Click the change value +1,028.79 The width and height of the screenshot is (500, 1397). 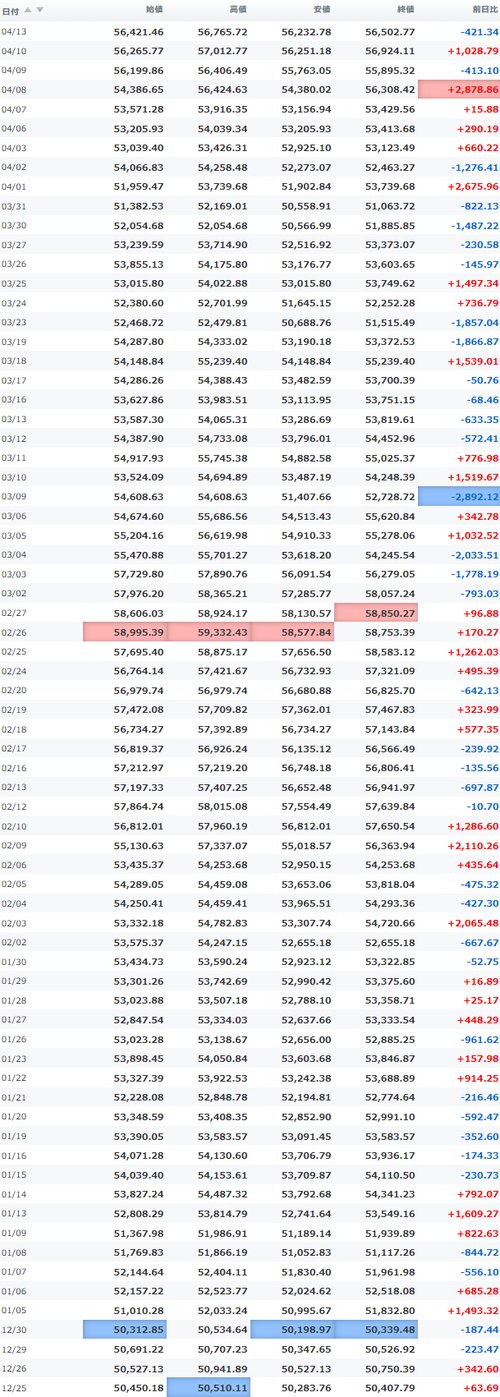(472, 51)
